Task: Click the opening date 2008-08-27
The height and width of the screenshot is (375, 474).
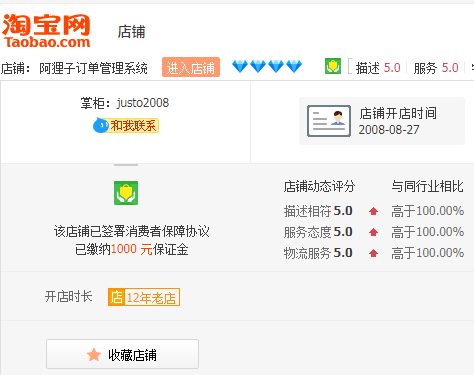Action: tap(389, 130)
